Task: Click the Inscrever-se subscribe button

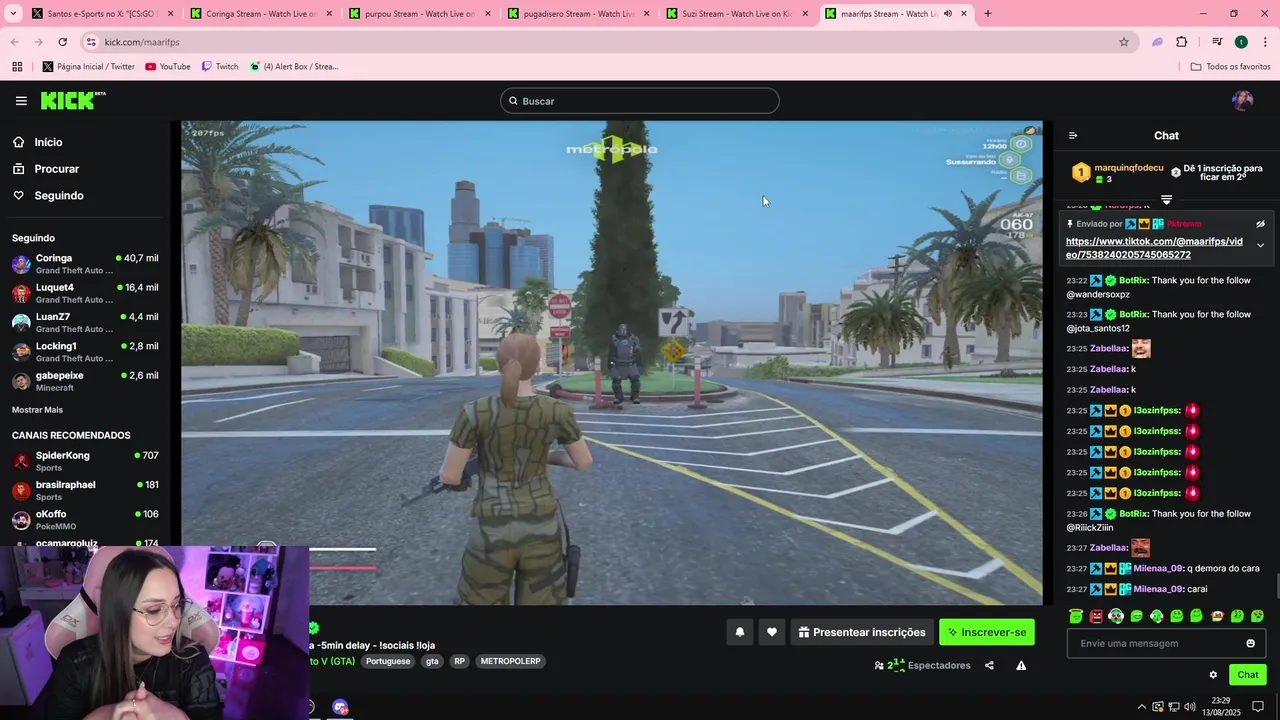Action: point(987,632)
